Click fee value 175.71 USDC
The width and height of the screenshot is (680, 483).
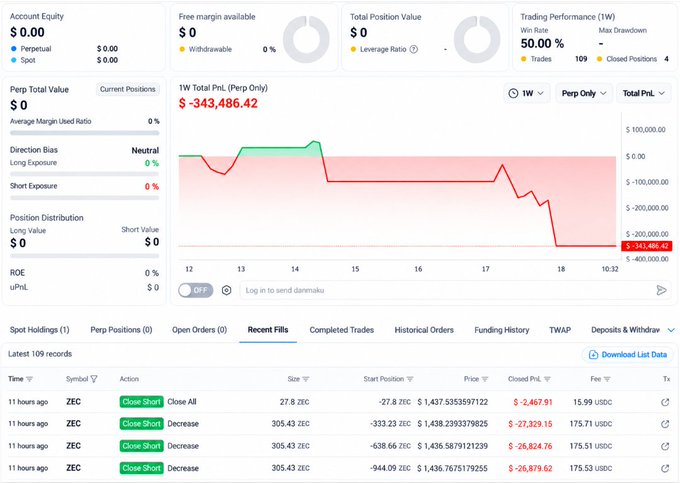tap(591, 424)
